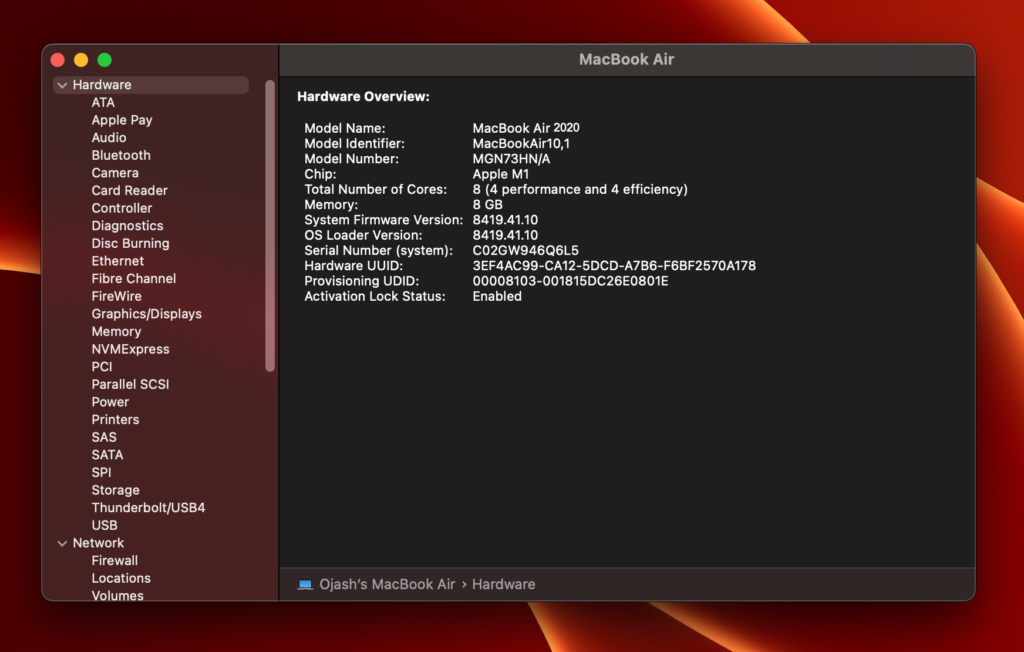Select Disc Burning in the sidebar
Viewport: 1024px width, 652px height.
131,244
